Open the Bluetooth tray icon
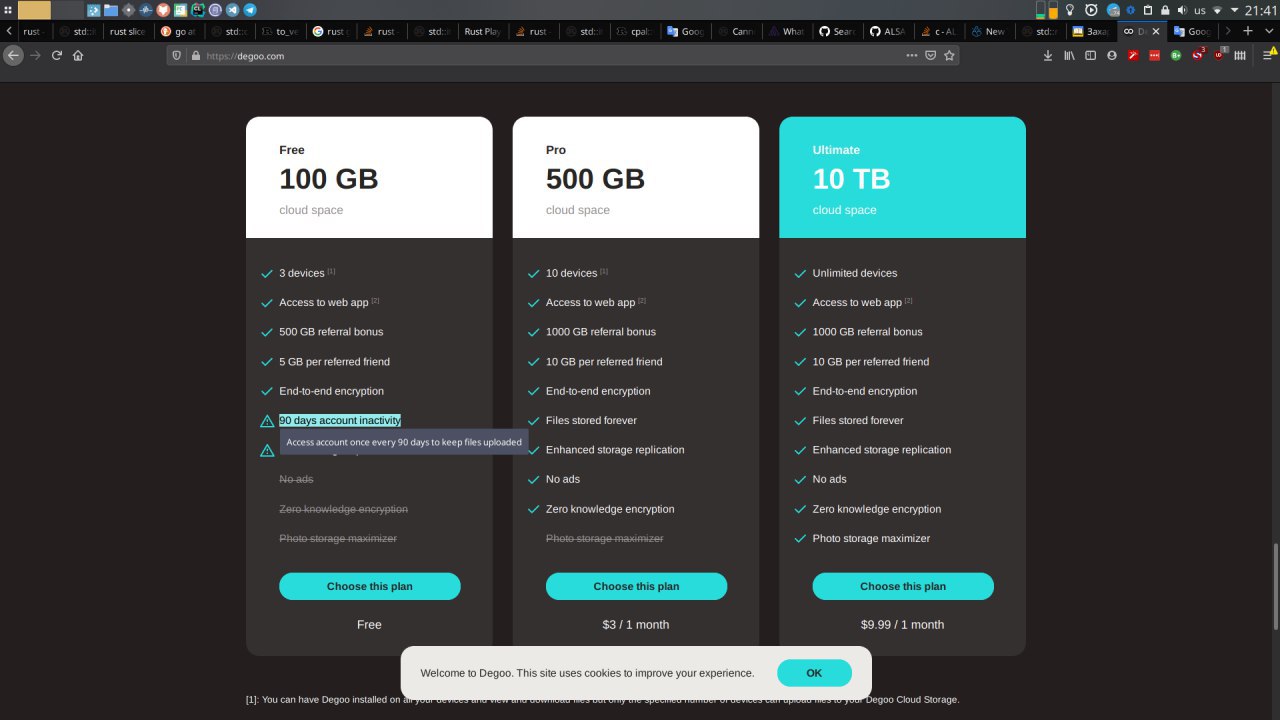The height and width of the screenshot is (720, 1280). coord(1130,10)
